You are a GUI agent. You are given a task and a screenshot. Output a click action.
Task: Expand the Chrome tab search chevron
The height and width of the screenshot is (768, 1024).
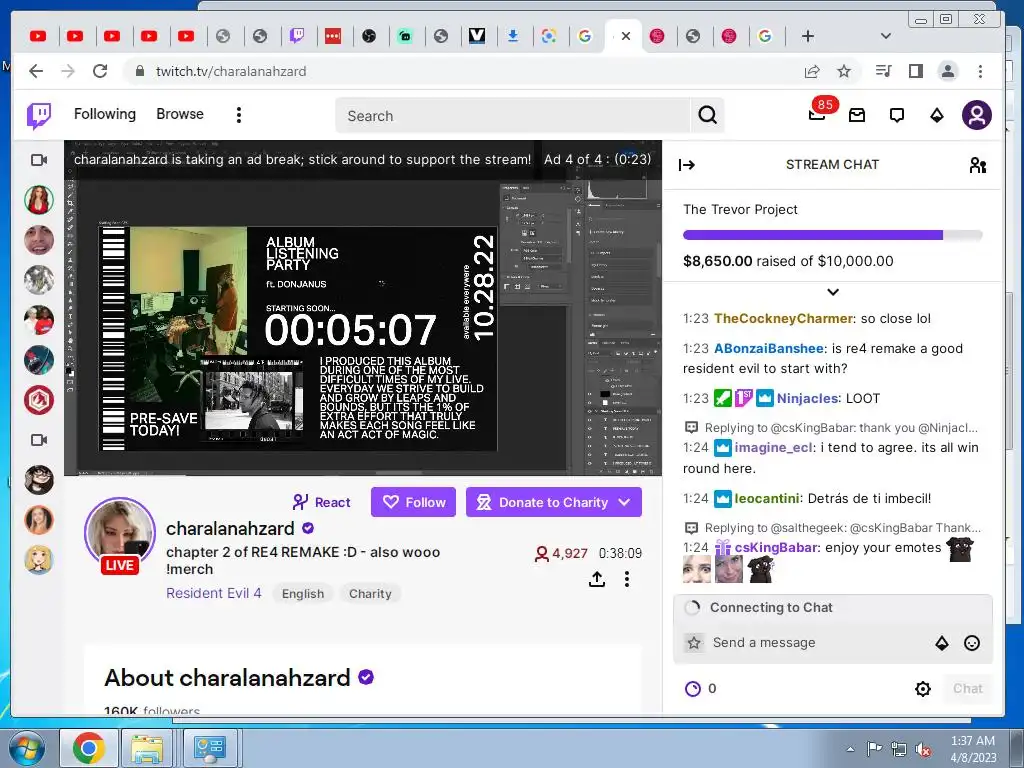point(886,36)
